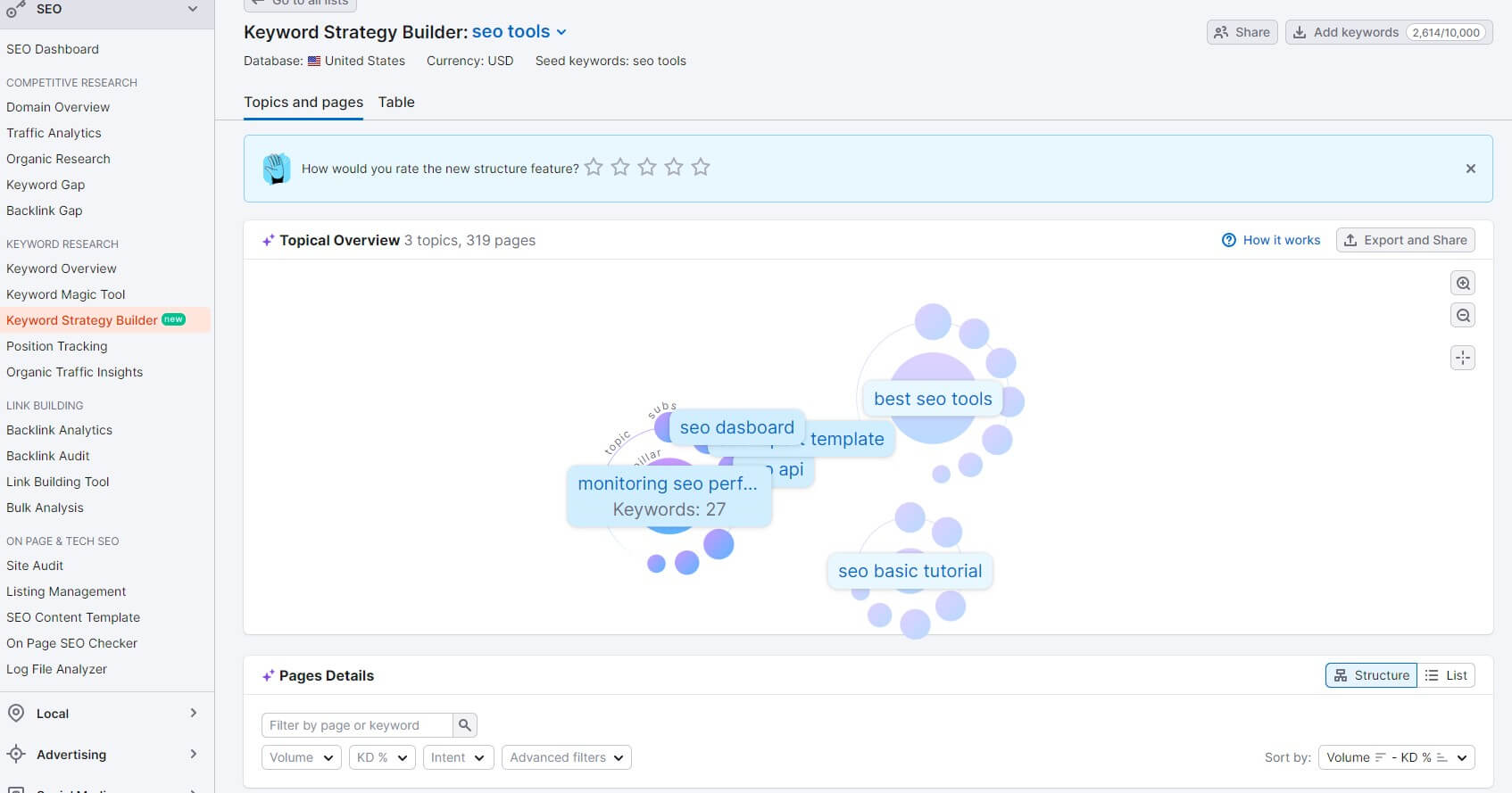Open the How it works link
The height and width of the screenshot is (793, 1512).
(1271, 240)
